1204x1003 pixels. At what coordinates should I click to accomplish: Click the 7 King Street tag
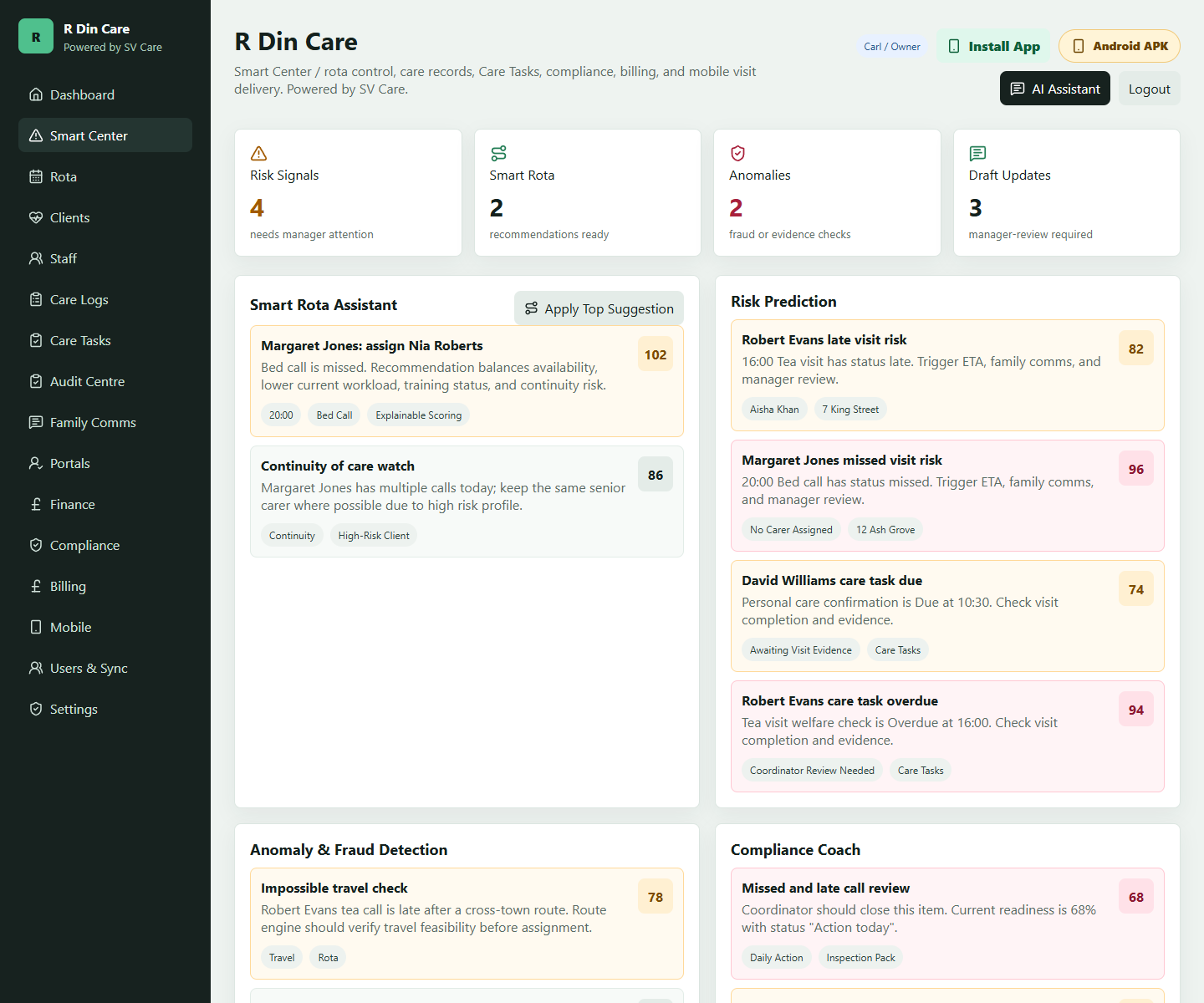click(x=850, y=410)
